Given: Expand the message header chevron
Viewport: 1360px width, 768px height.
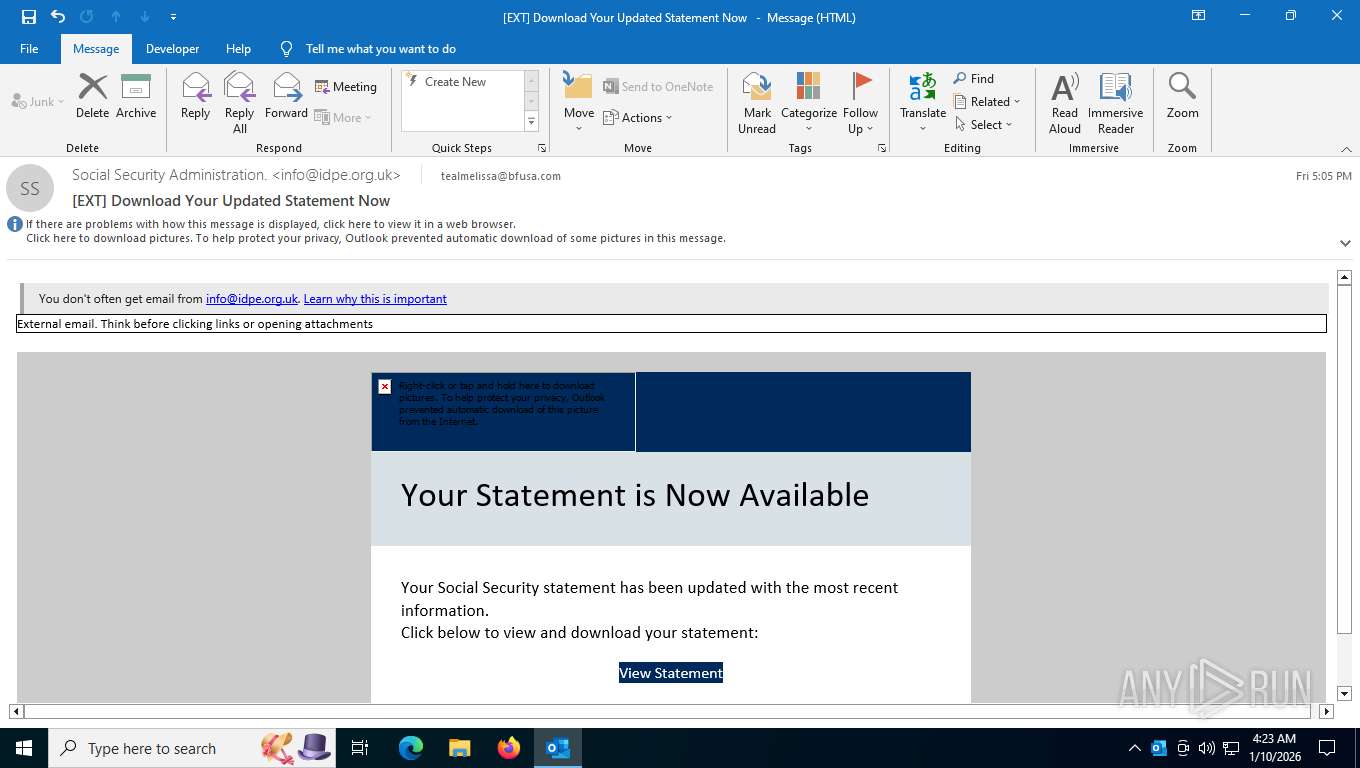Looking at the screenshot, I should (1345, 243).
